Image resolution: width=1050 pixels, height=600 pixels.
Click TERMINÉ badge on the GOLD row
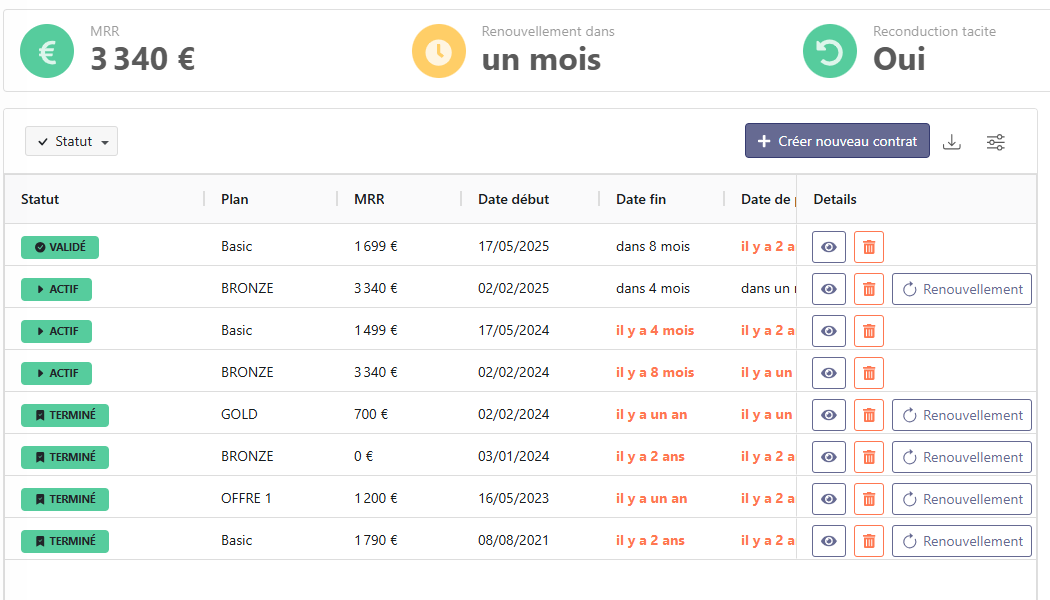coord(65,415)
